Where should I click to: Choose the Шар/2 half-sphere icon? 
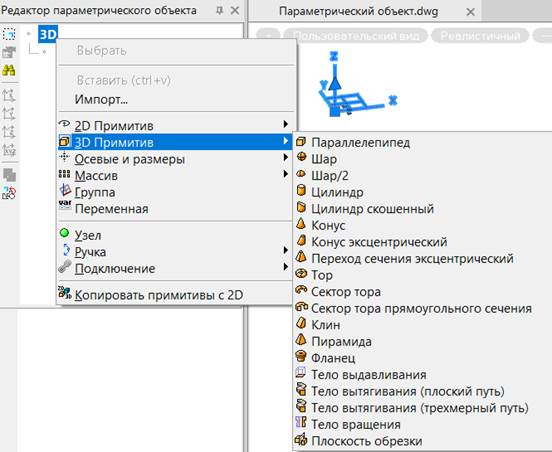[301, 174]
